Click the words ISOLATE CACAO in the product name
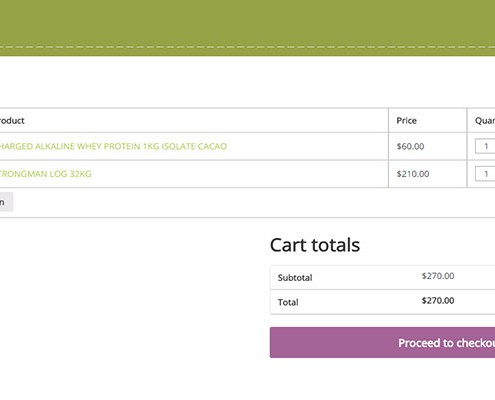Screen dimensions: 495x400 tap(194, 146)
